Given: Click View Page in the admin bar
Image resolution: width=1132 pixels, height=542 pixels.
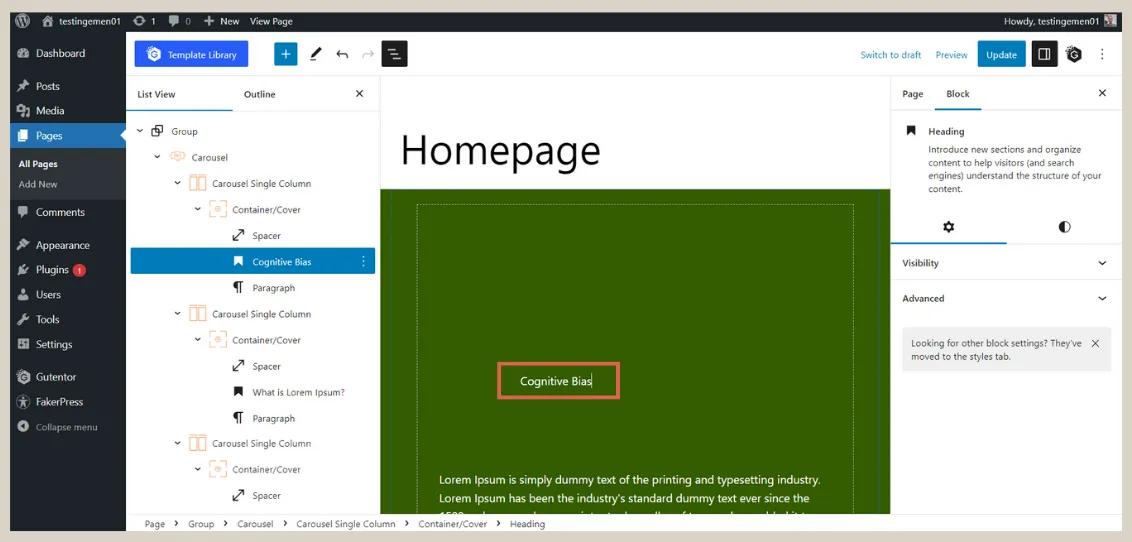Looking at the screenshot, I should (271, 21).
